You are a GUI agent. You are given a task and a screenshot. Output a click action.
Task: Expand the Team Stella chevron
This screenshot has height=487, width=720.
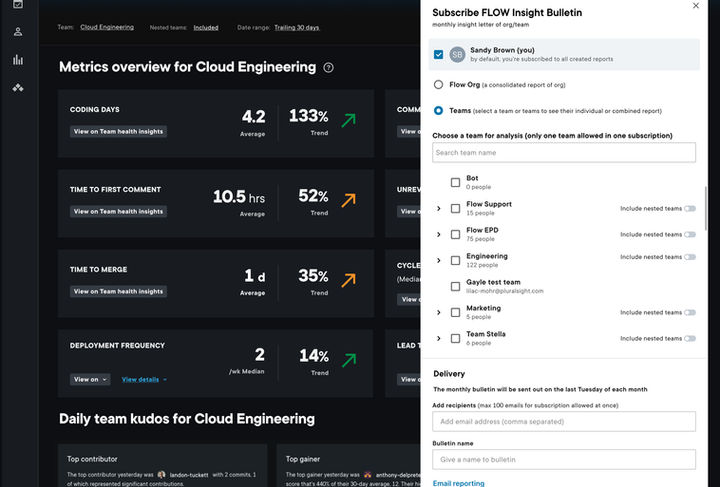[439, 338]
